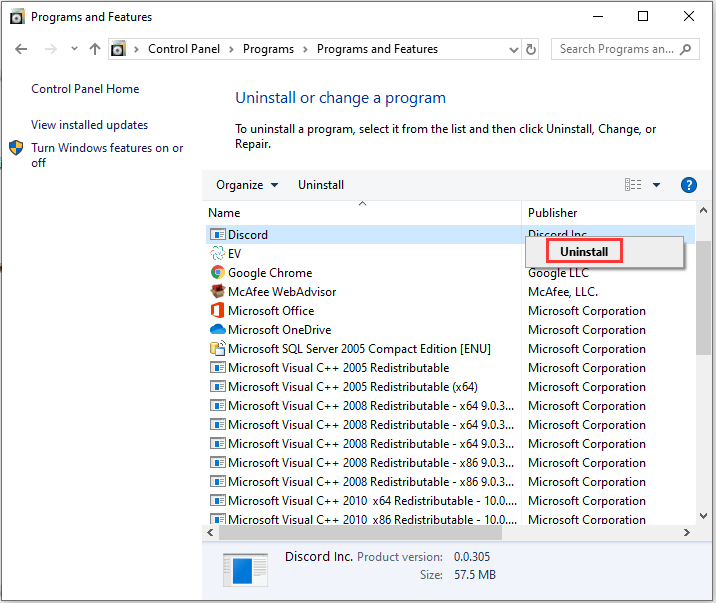Select Microsoft OneDrive entry name

tap(279, 330)
